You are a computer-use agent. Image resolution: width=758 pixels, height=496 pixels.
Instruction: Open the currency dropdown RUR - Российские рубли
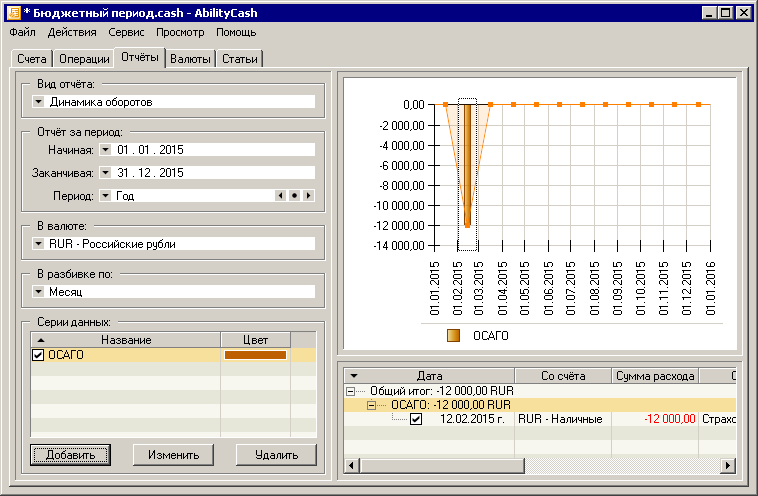[x=38, y=243]
